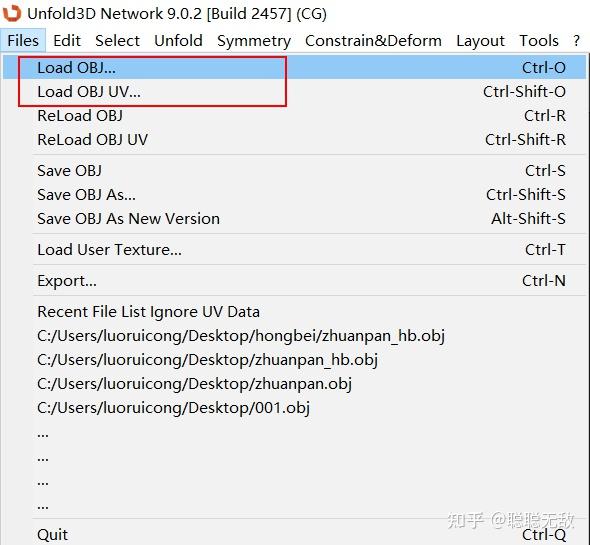Open the Unfold menu
Screen dimensions: 590x545
coord(178,41)
